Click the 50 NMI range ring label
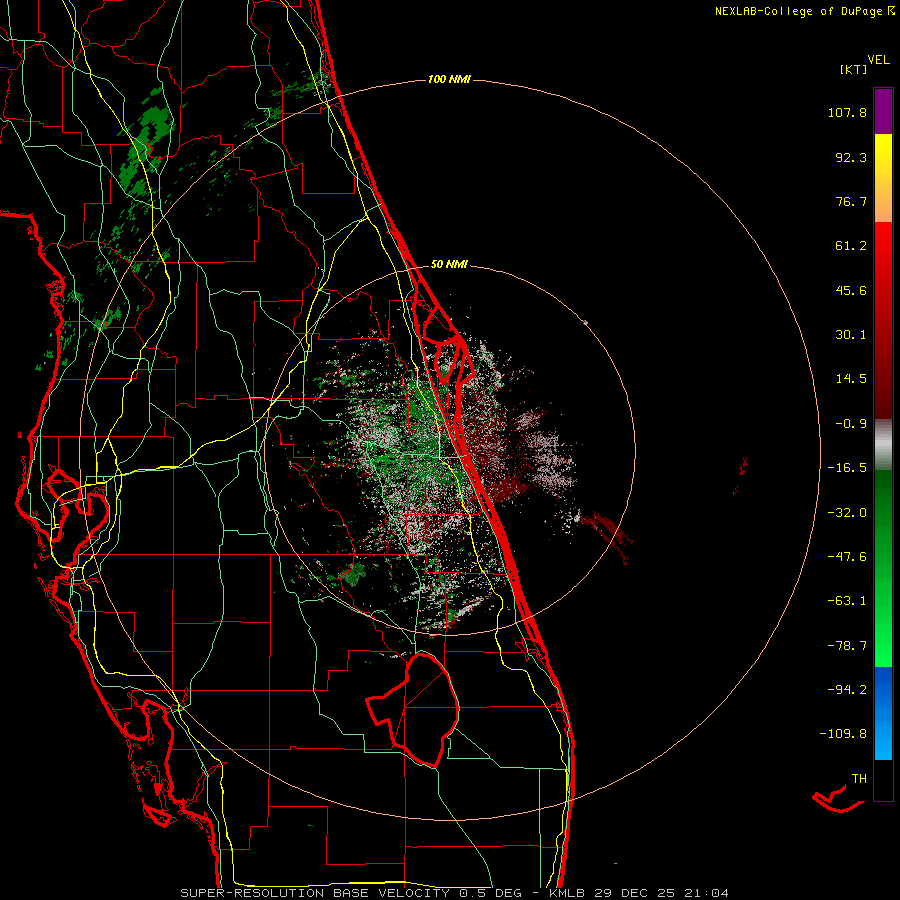Screen dimensions: 900x900 coord(449,265)
